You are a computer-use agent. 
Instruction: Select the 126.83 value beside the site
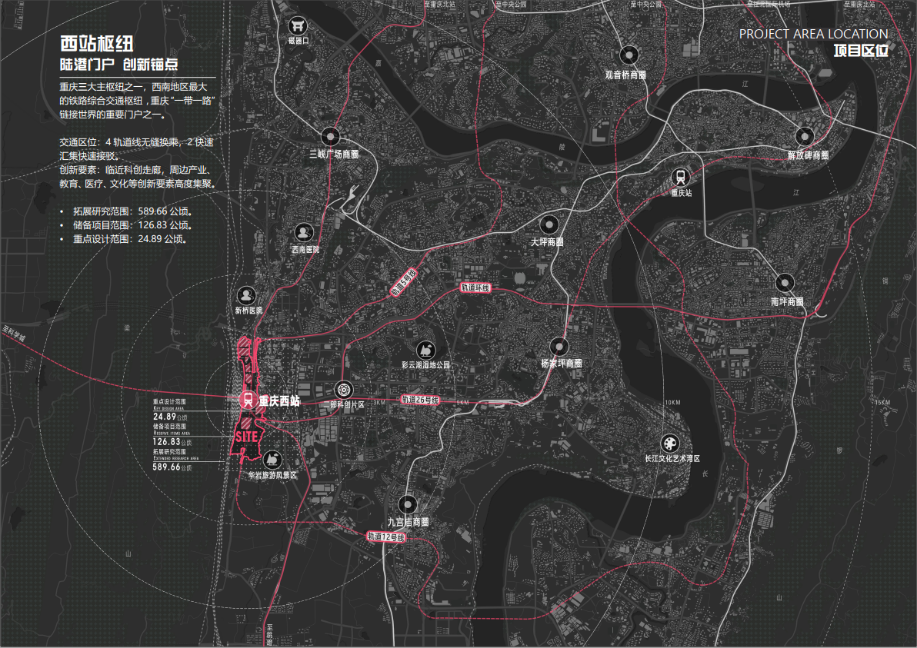(167, 442)
